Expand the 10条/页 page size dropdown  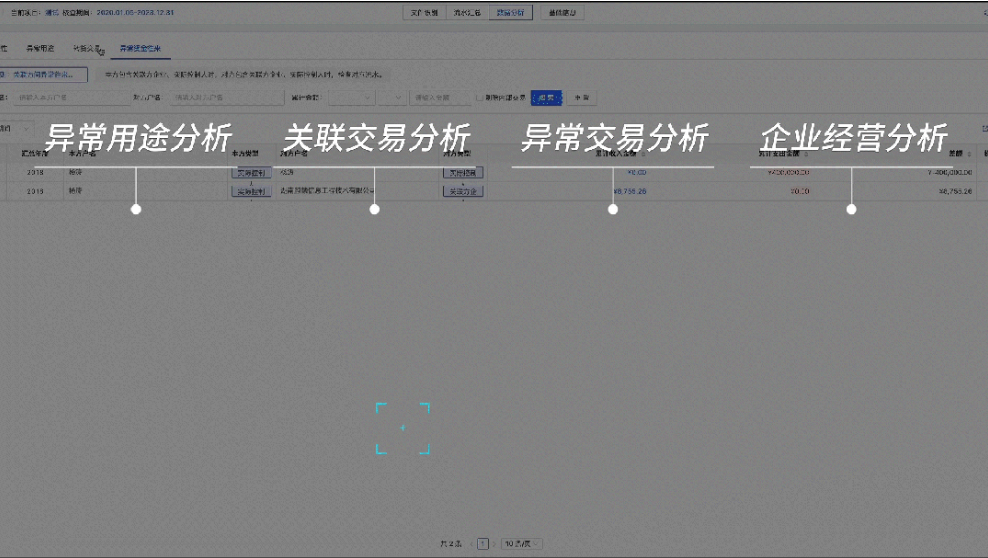click(x=521, y=544)
